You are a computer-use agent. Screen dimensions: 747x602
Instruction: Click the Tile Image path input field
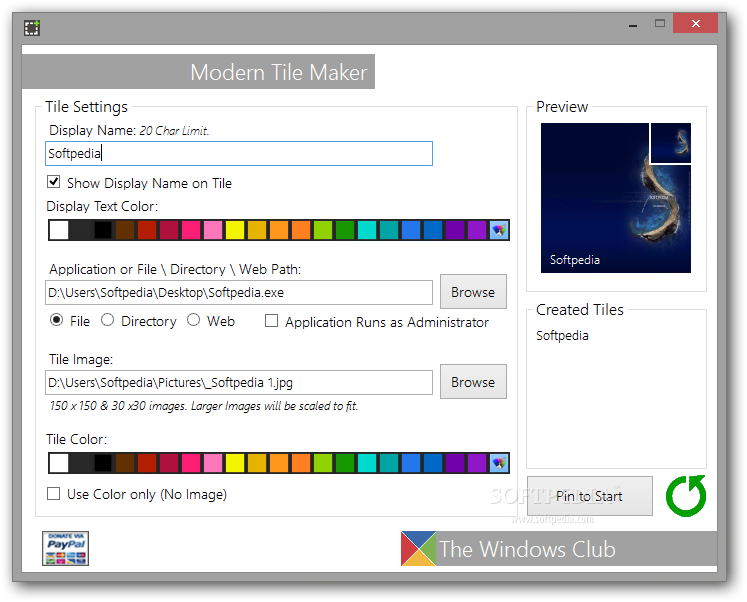[x=239, y=382]
